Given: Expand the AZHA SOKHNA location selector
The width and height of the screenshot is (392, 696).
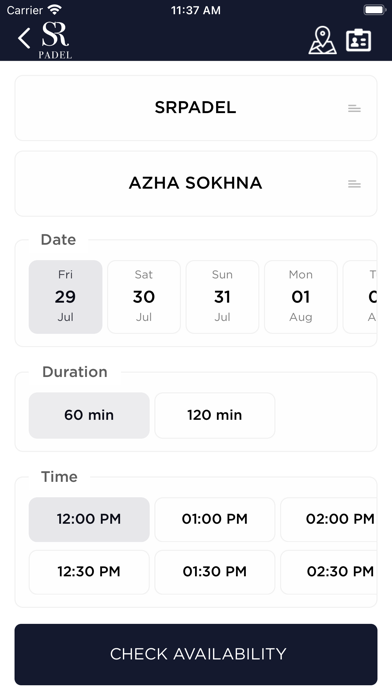Looking at the screenshot, I should coord(196,183).
